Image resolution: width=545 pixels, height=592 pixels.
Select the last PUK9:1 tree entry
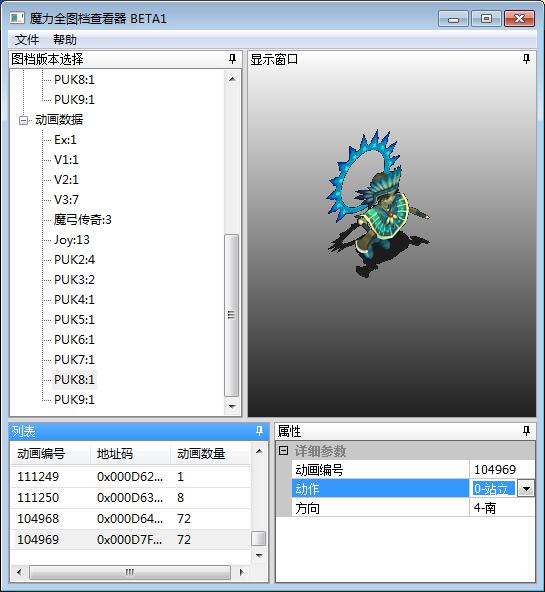(74, 399)
